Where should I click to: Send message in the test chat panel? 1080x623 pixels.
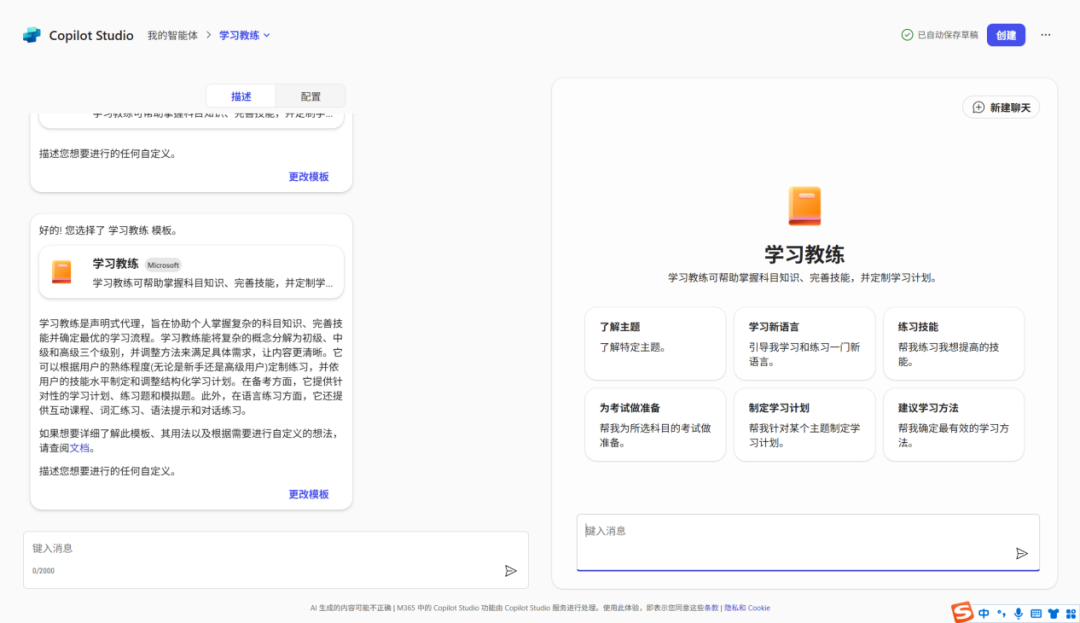pos(1021,553)
